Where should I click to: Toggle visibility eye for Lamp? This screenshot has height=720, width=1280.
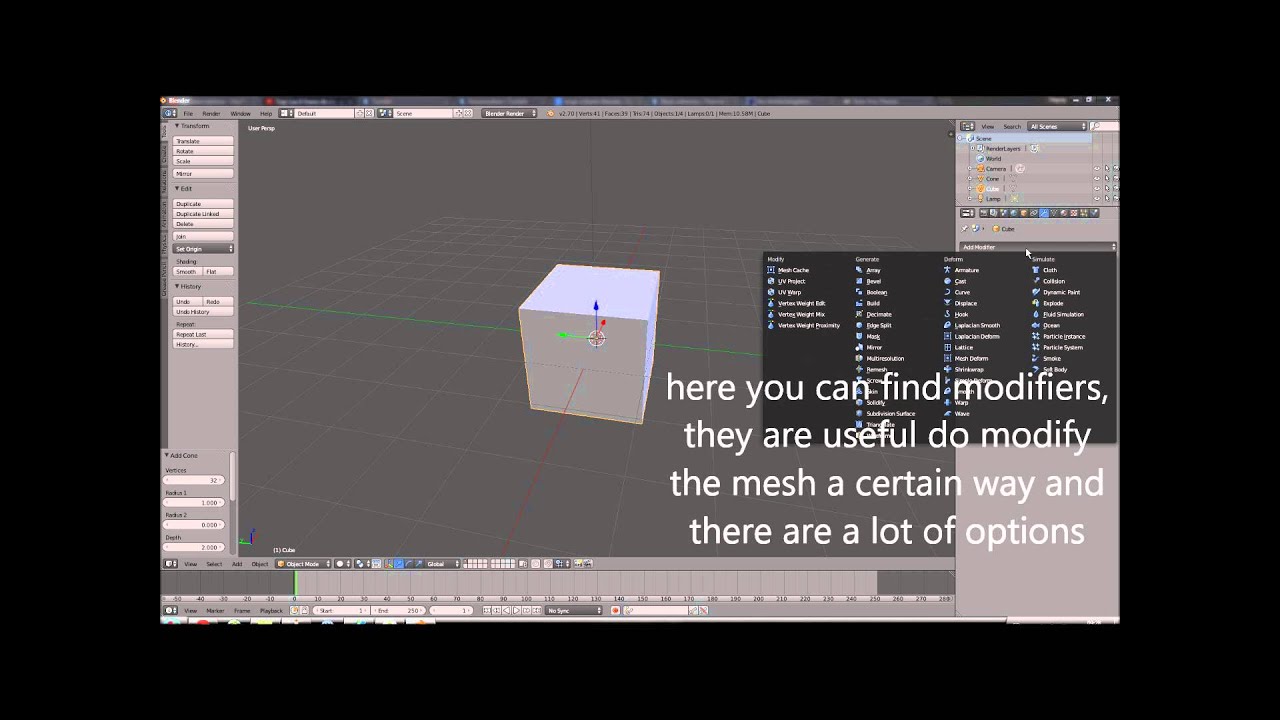click(1097, 199)
